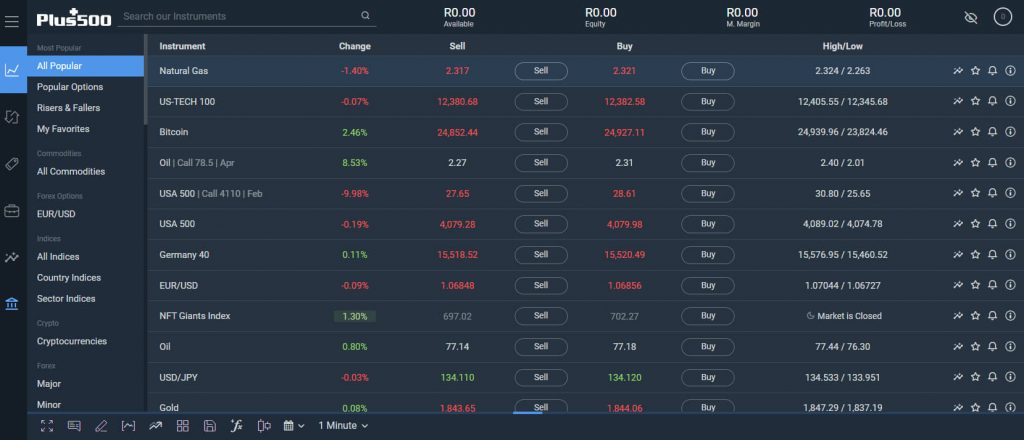Open My Favorites list
The height and width of the screenshot is (440, 1024).
click(x=63, y=129)
